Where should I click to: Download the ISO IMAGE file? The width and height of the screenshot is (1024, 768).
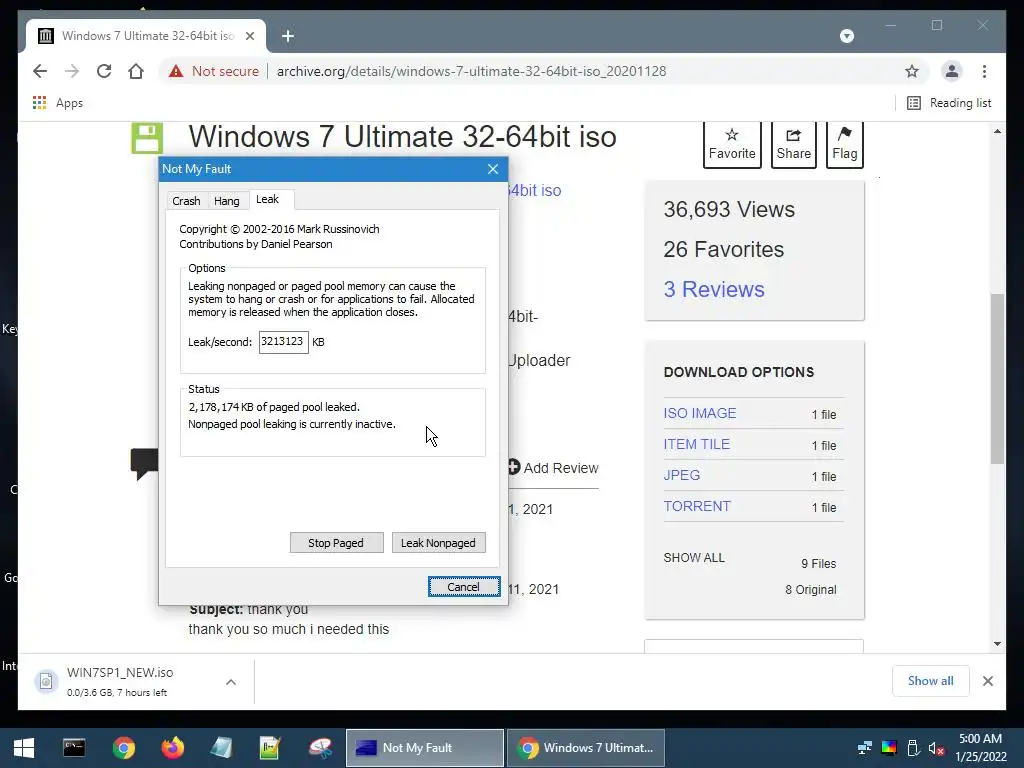[x=699, y=413]
